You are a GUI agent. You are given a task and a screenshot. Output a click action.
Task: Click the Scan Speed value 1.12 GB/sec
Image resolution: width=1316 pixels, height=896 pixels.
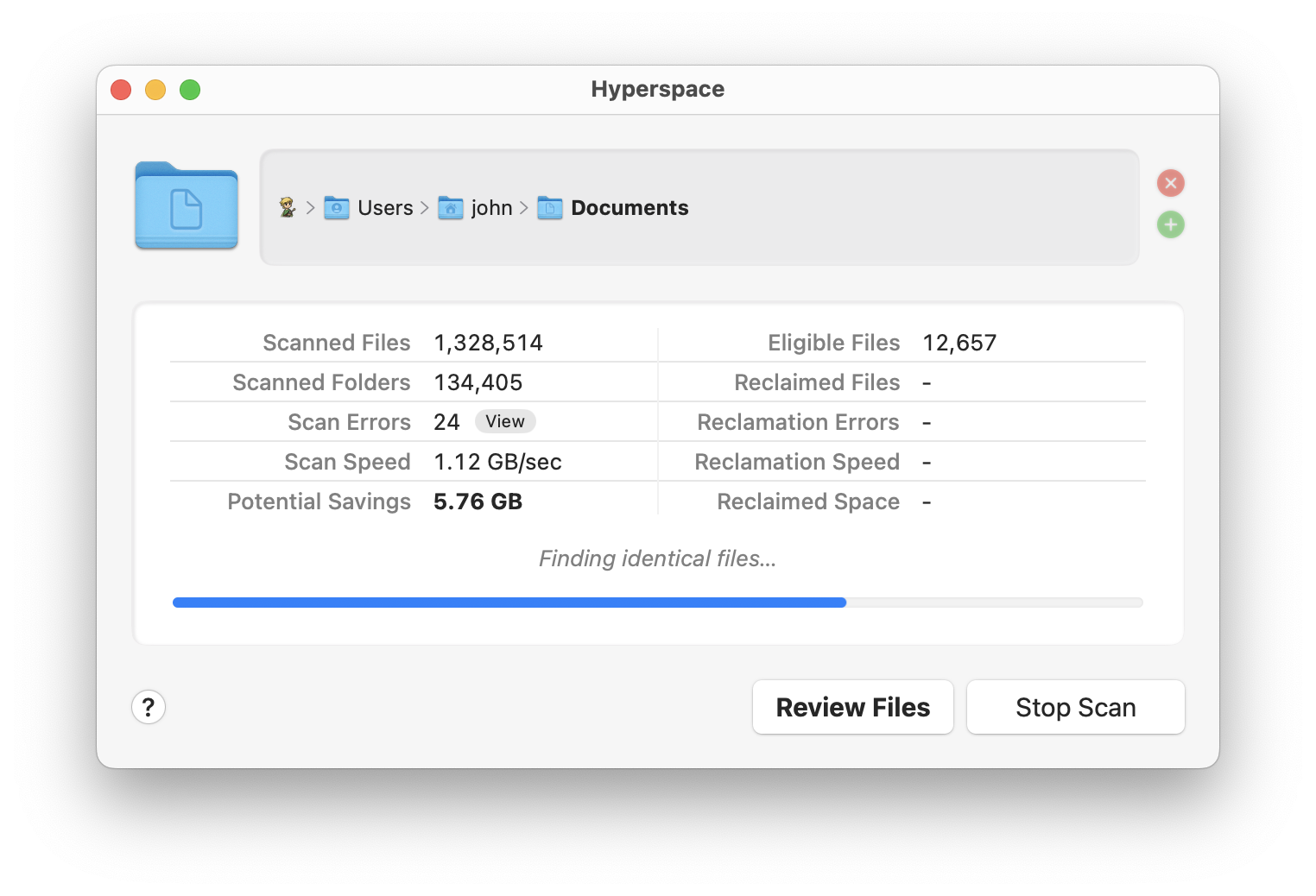coord(497,462)
